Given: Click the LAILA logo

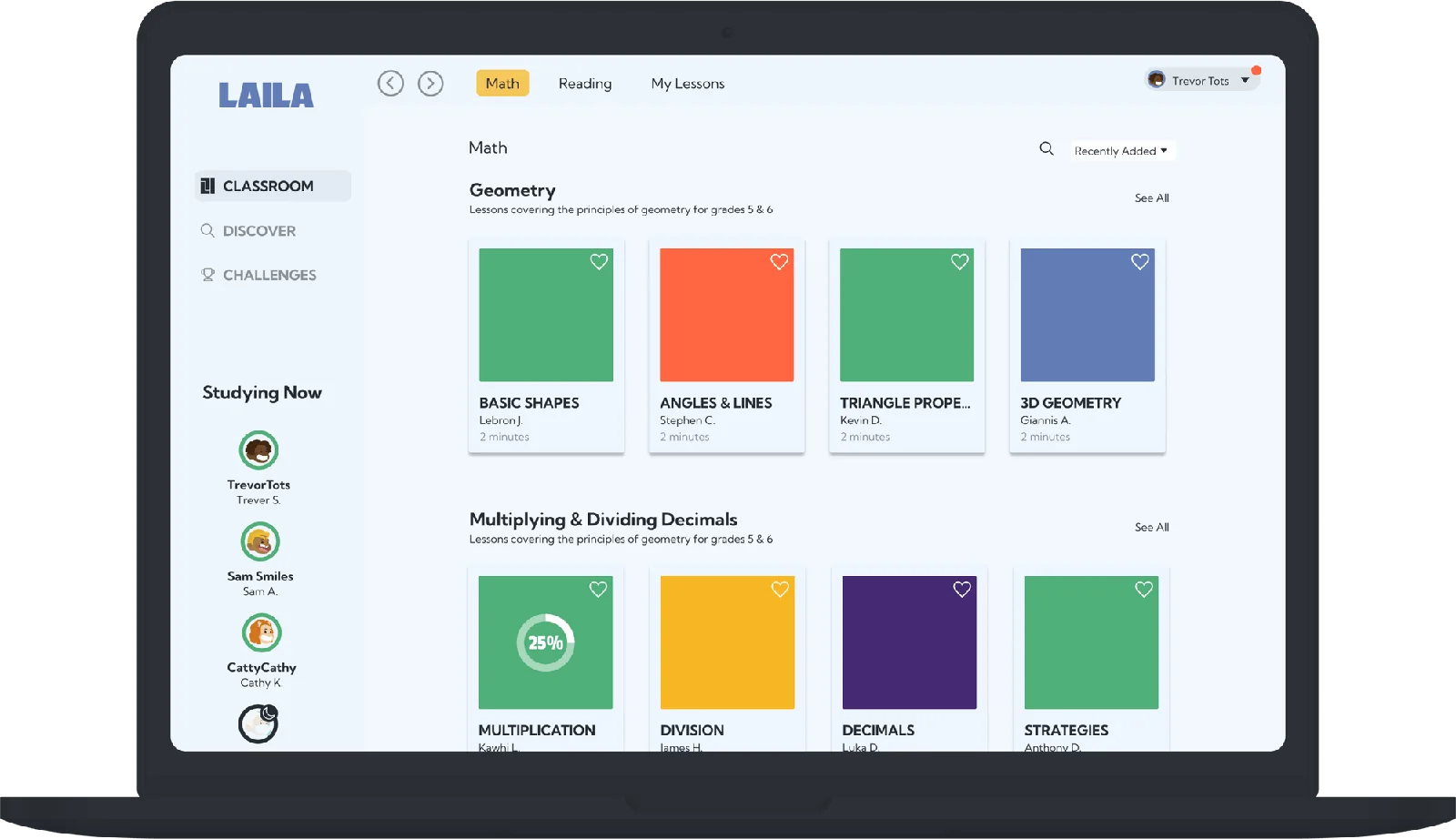Looking at the screenshot, I should tap(266, 95).
